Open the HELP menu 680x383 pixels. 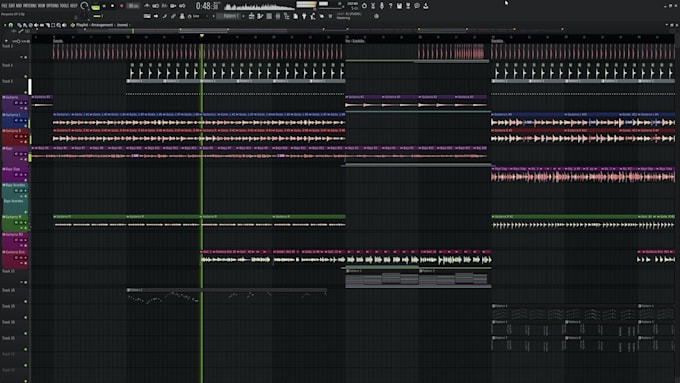coord(74,6)
